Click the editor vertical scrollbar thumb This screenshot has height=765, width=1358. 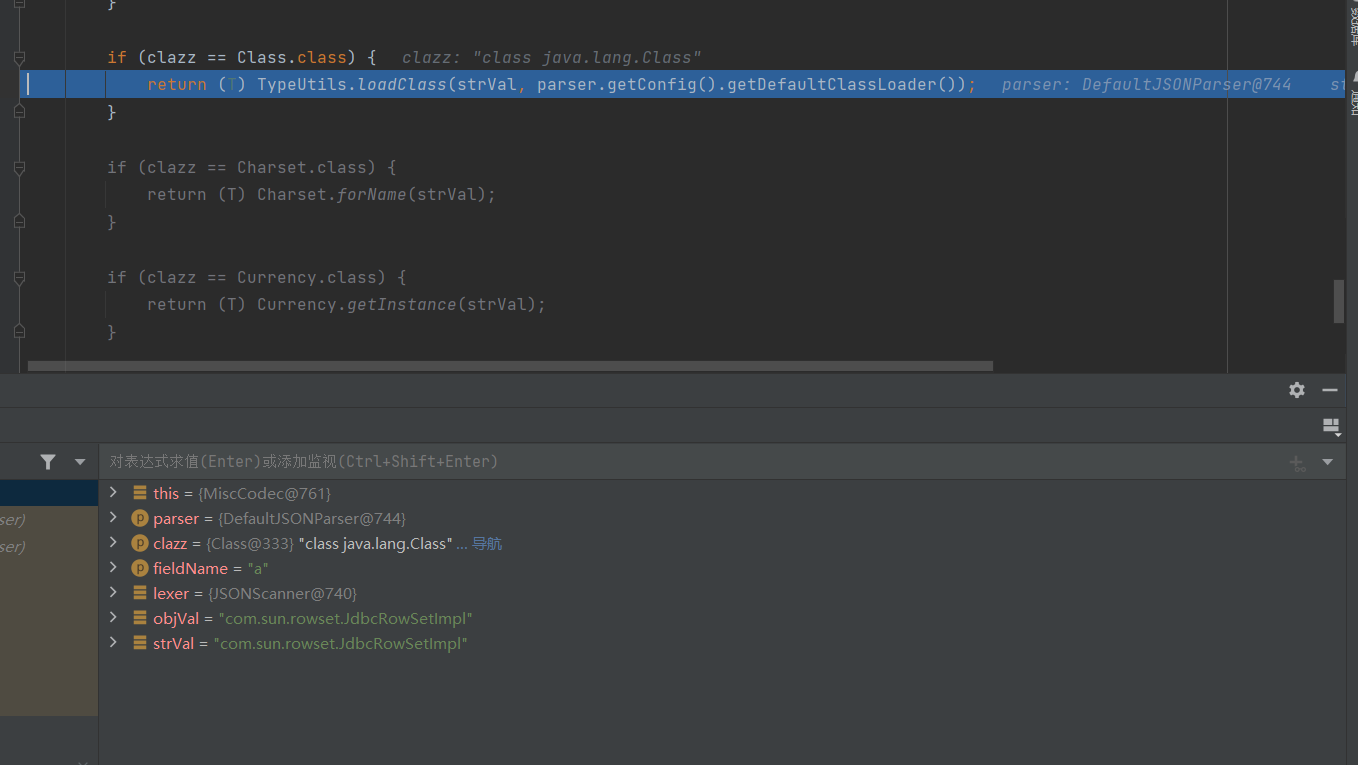pyautogui.click(x=1339, y=301)
